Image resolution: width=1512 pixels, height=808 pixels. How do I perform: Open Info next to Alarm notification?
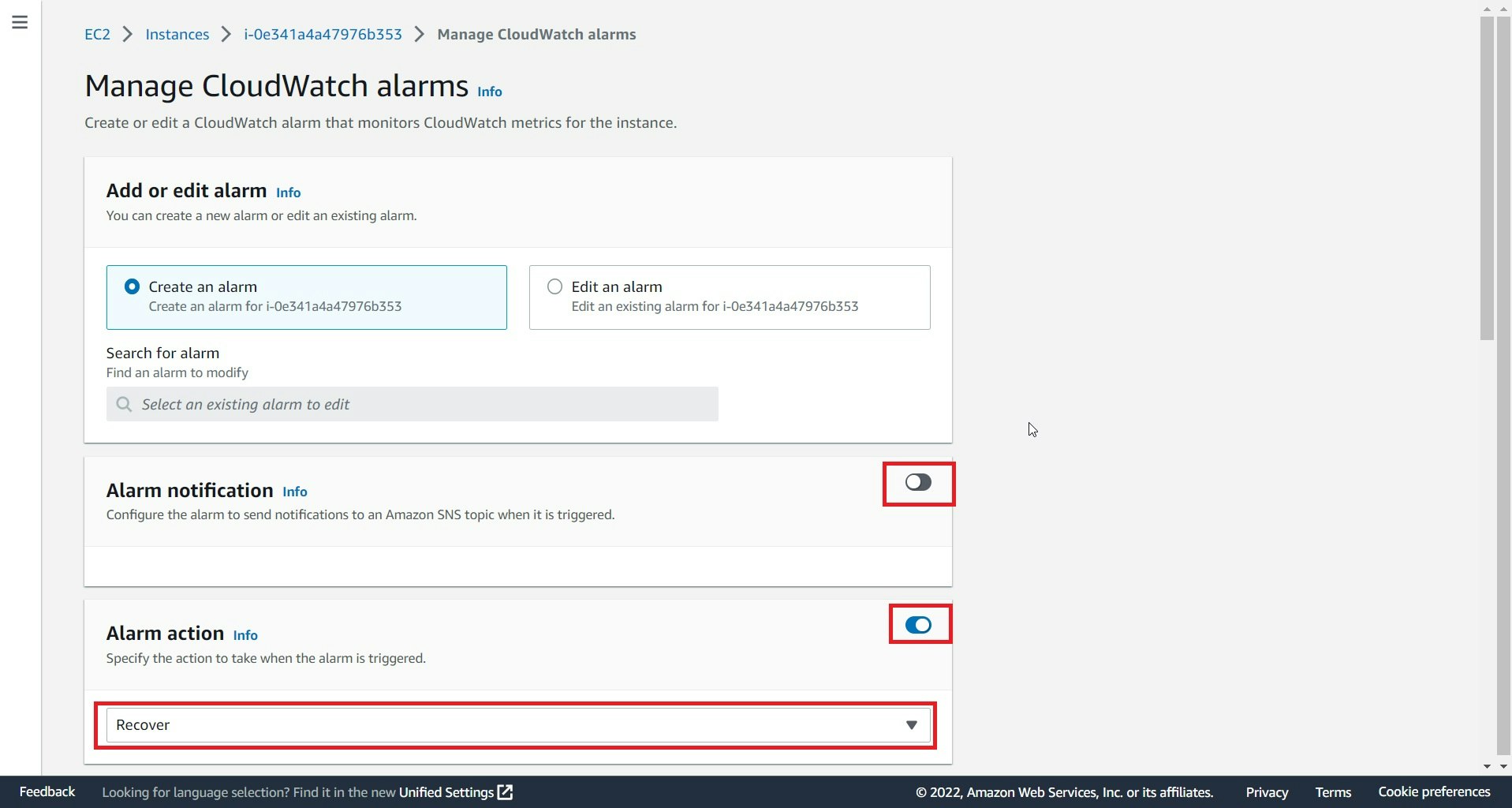294,492
